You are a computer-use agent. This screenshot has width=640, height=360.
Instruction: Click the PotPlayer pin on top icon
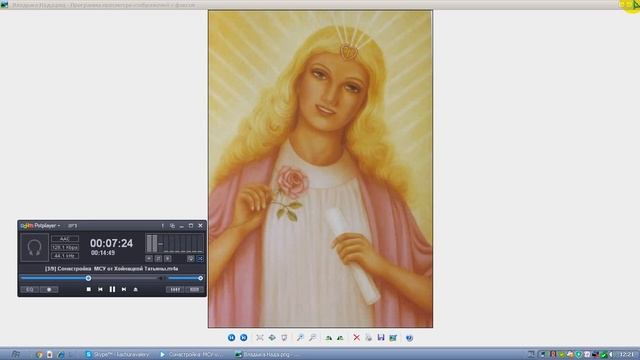162,226
